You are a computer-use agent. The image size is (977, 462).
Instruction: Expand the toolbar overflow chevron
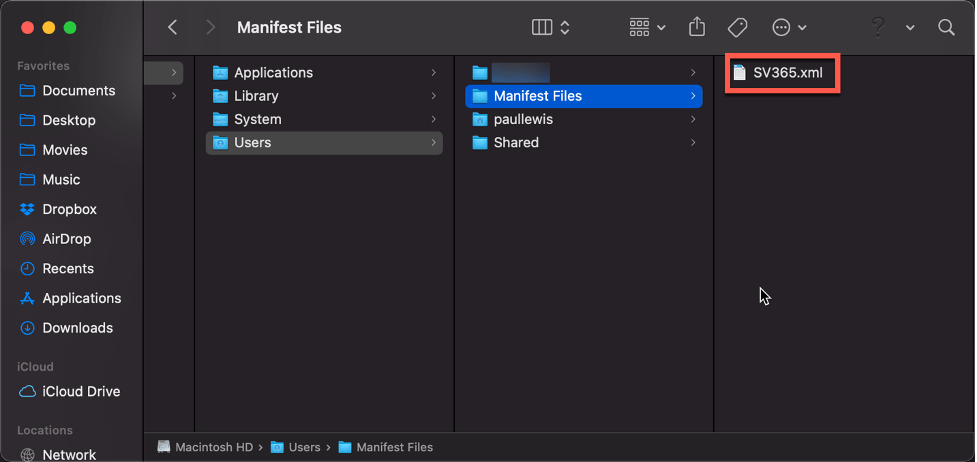[x=910, y=28]
